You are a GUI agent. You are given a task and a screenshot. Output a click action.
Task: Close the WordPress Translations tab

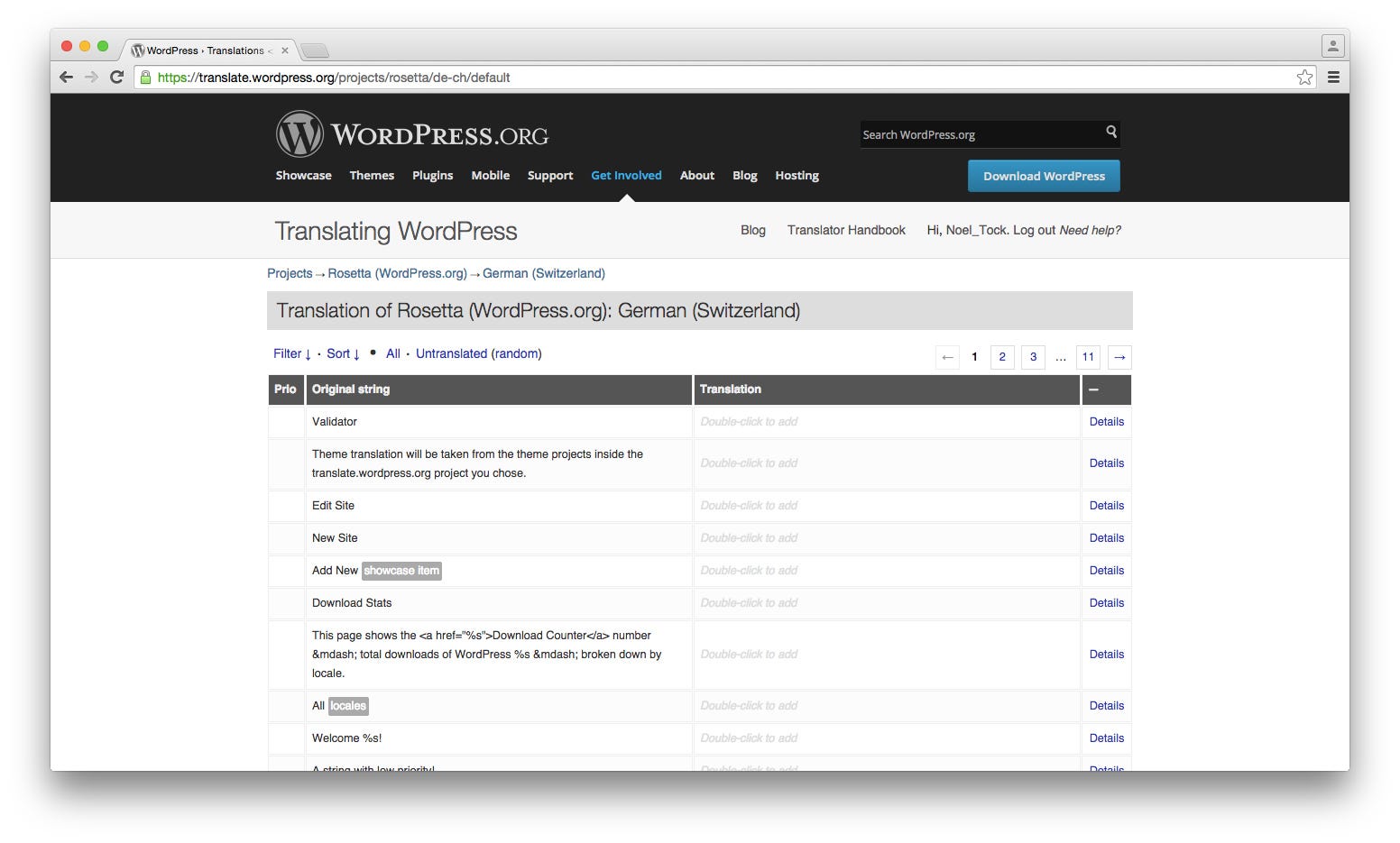pos(285,50)
